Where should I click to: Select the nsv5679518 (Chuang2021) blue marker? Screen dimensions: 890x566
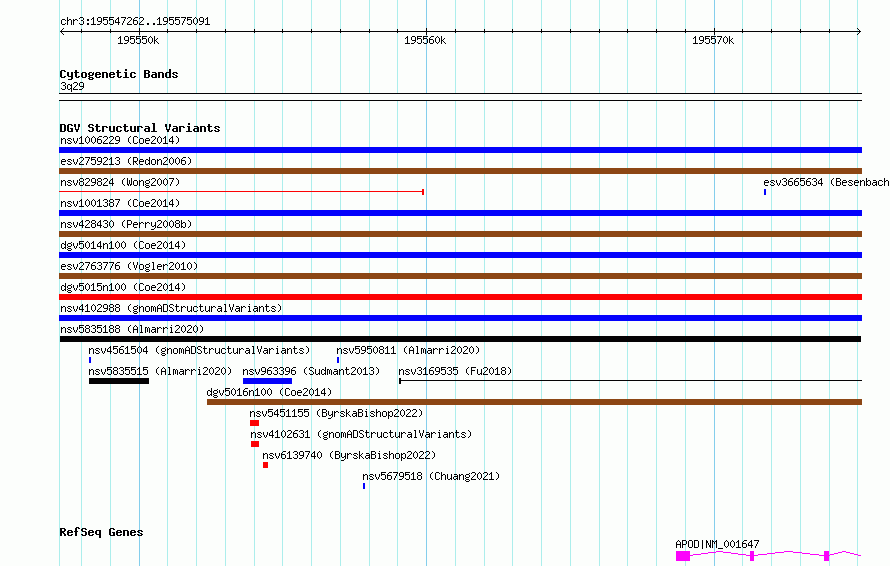pos(364,486)
